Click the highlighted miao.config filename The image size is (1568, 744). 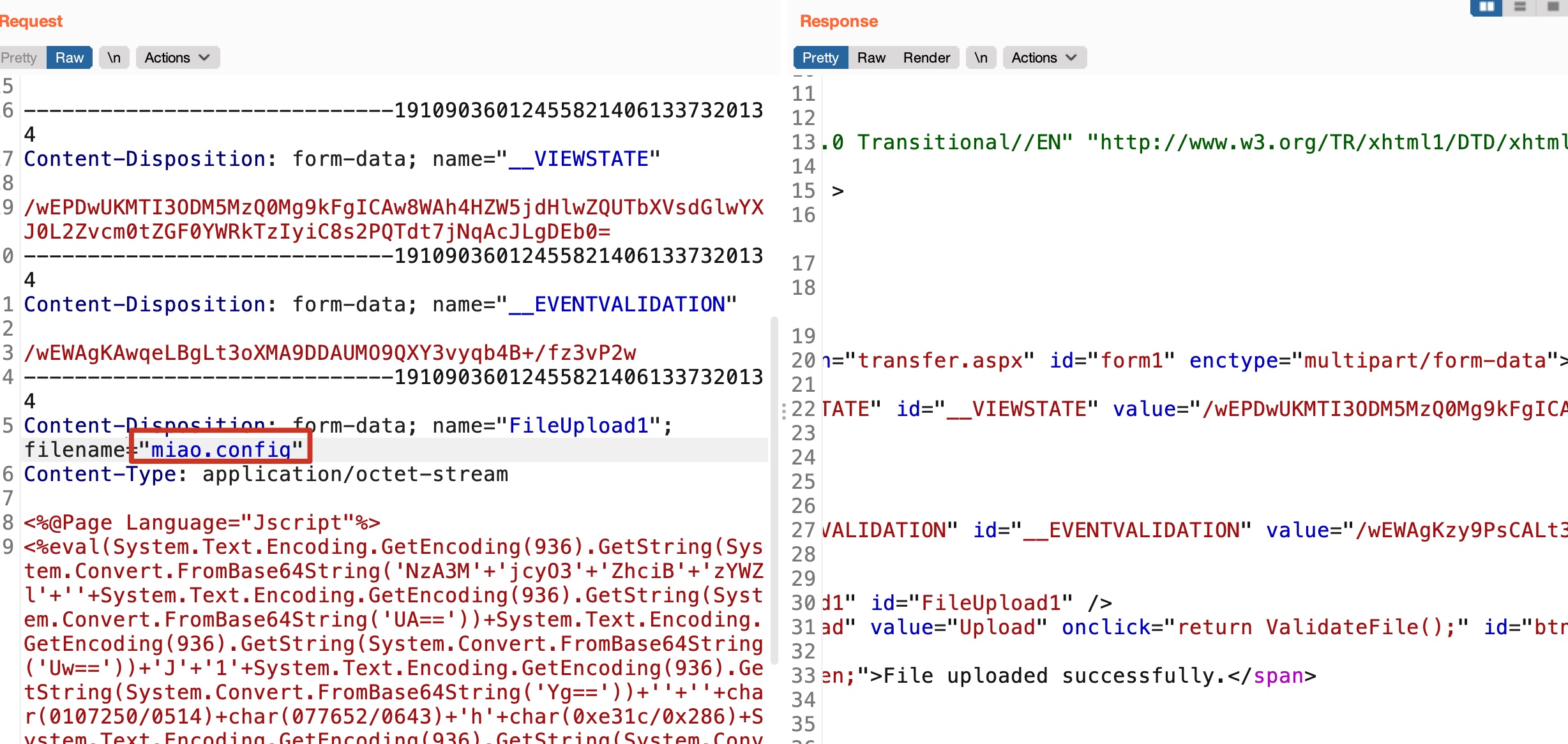[220, 450]
